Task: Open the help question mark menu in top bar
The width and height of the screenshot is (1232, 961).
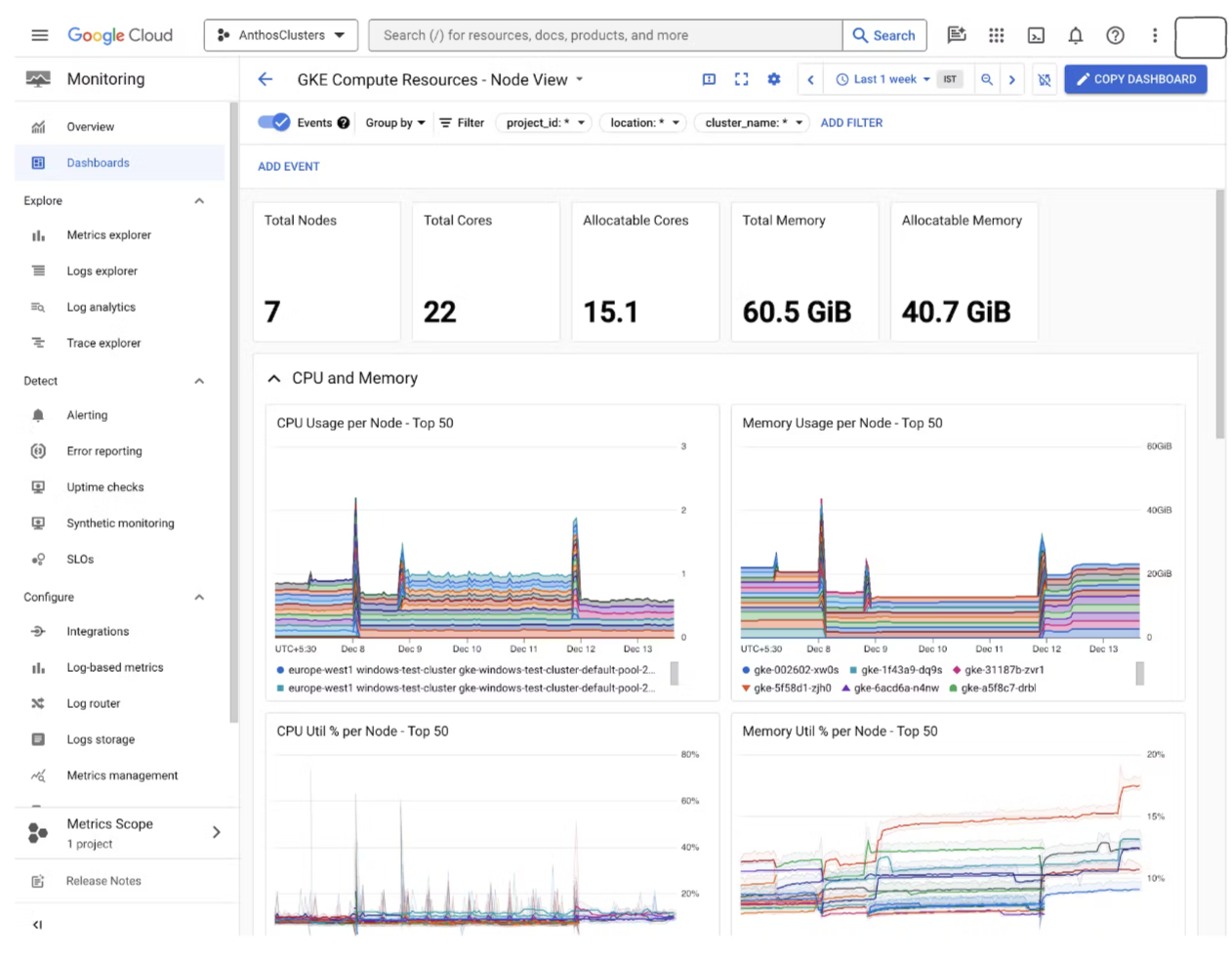Action: [1115, 35]
